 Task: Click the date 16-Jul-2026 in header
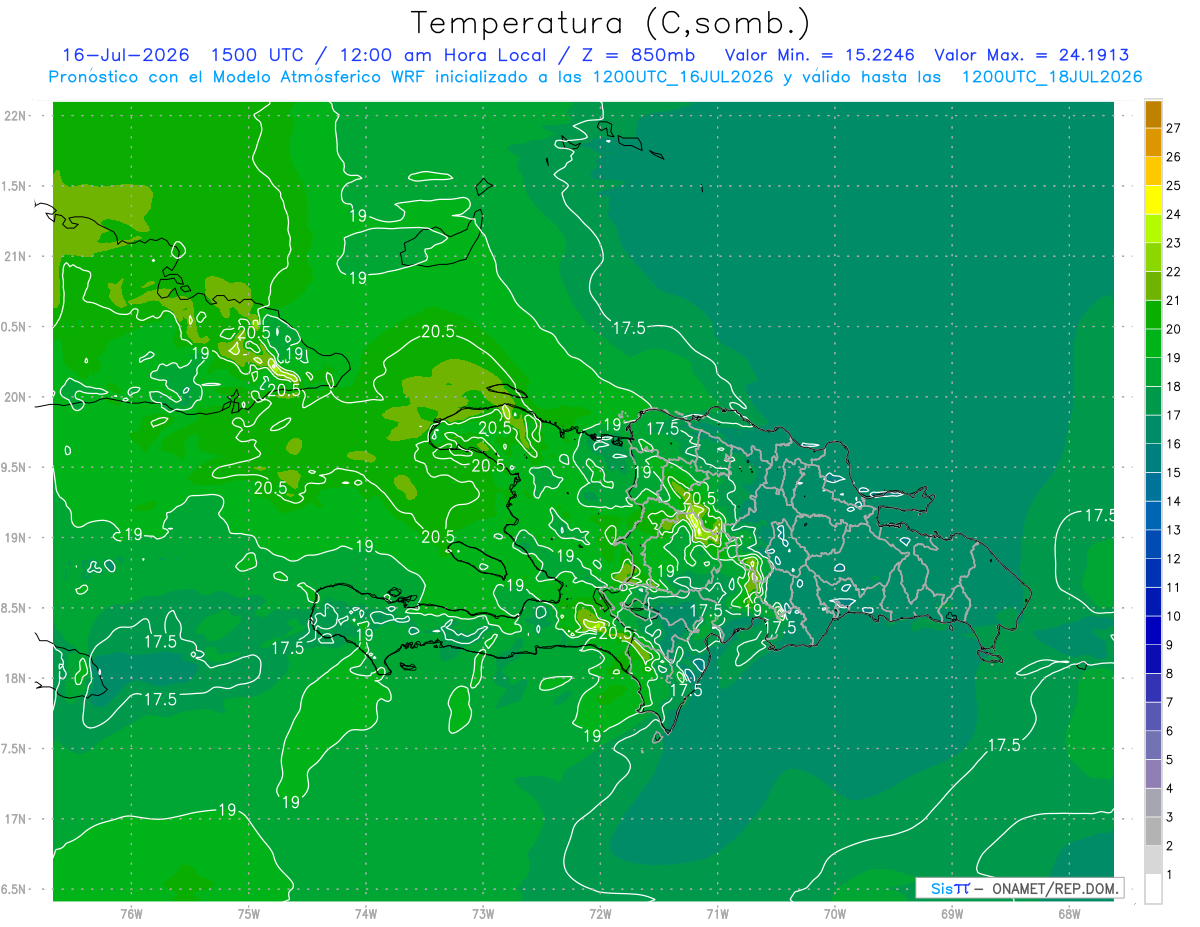[x=126, y=55]
